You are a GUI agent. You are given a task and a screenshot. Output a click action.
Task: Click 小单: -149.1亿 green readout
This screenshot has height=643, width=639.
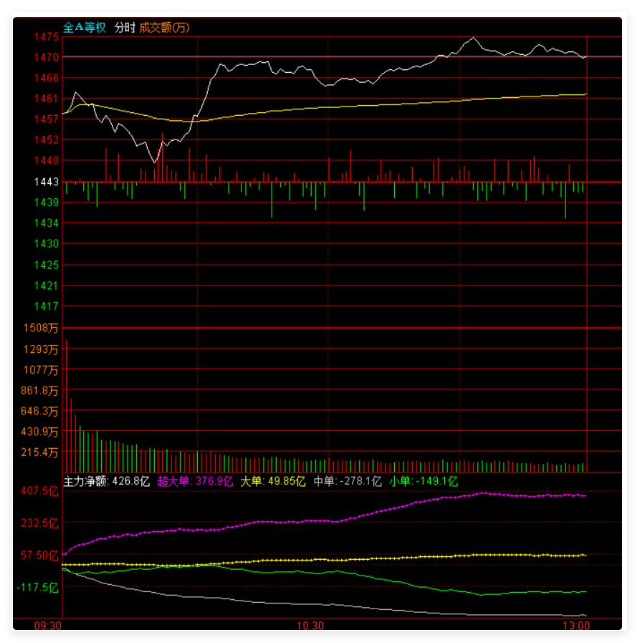[423, 481]
